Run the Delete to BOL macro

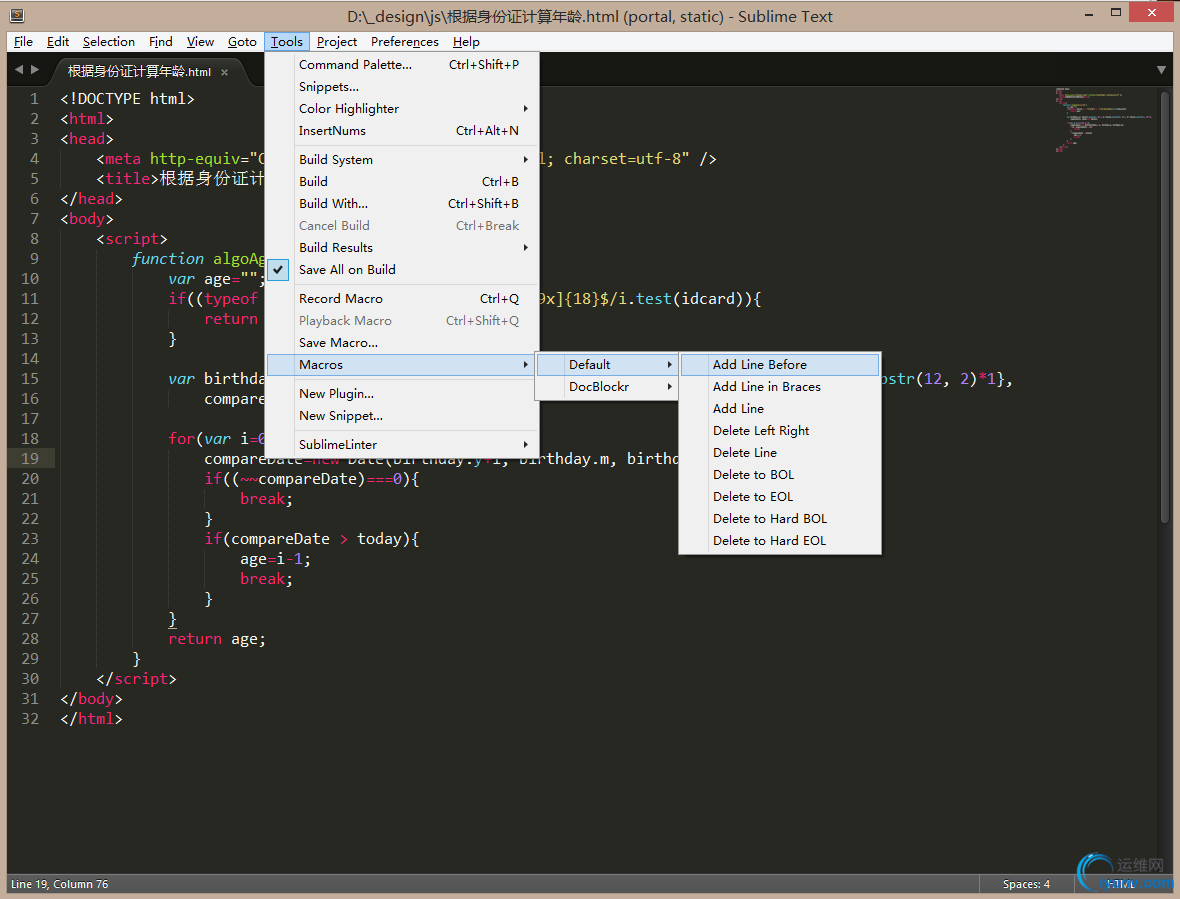coord(780,475)
